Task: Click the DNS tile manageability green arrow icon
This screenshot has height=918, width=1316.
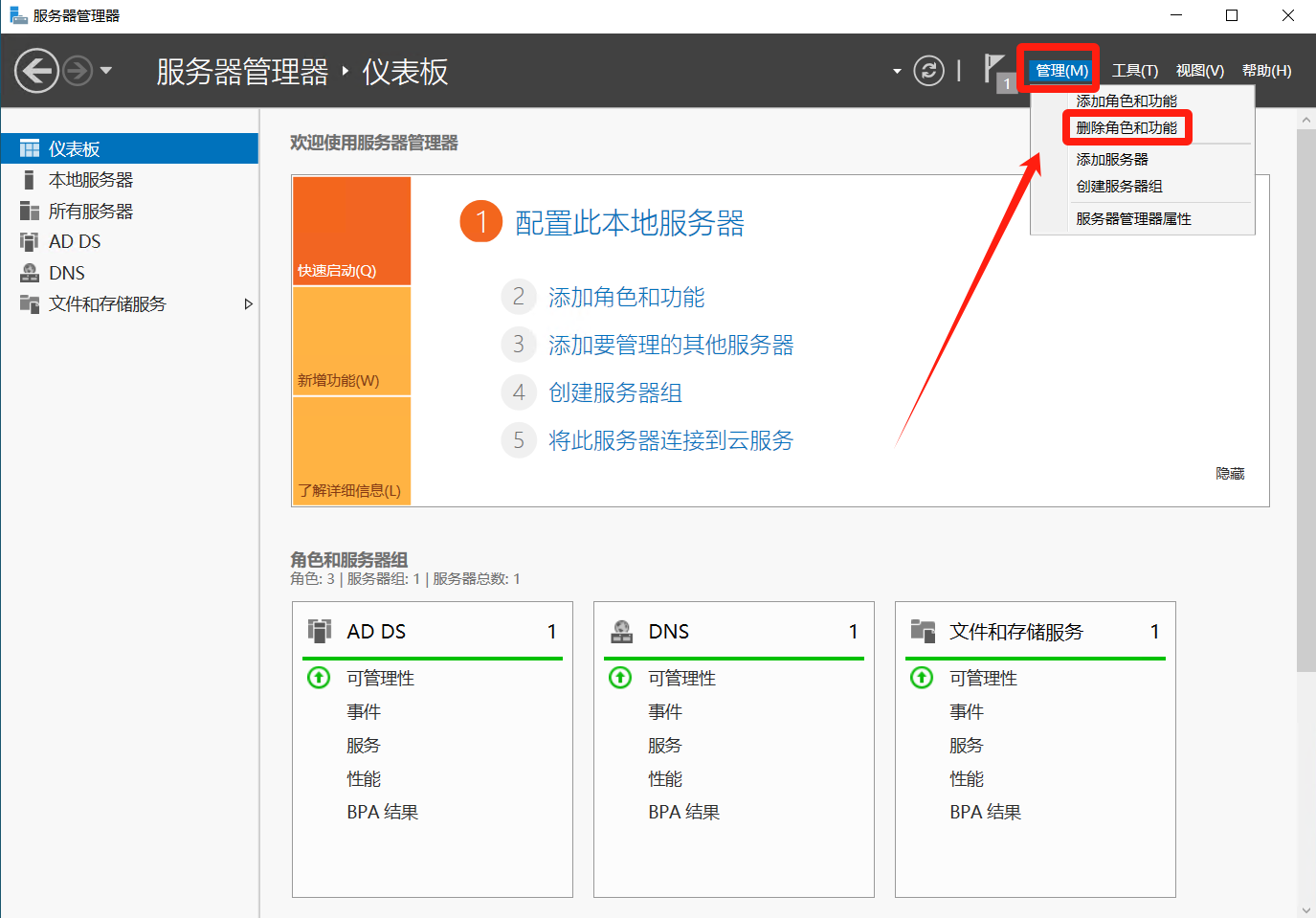Action: click(620, 678)
